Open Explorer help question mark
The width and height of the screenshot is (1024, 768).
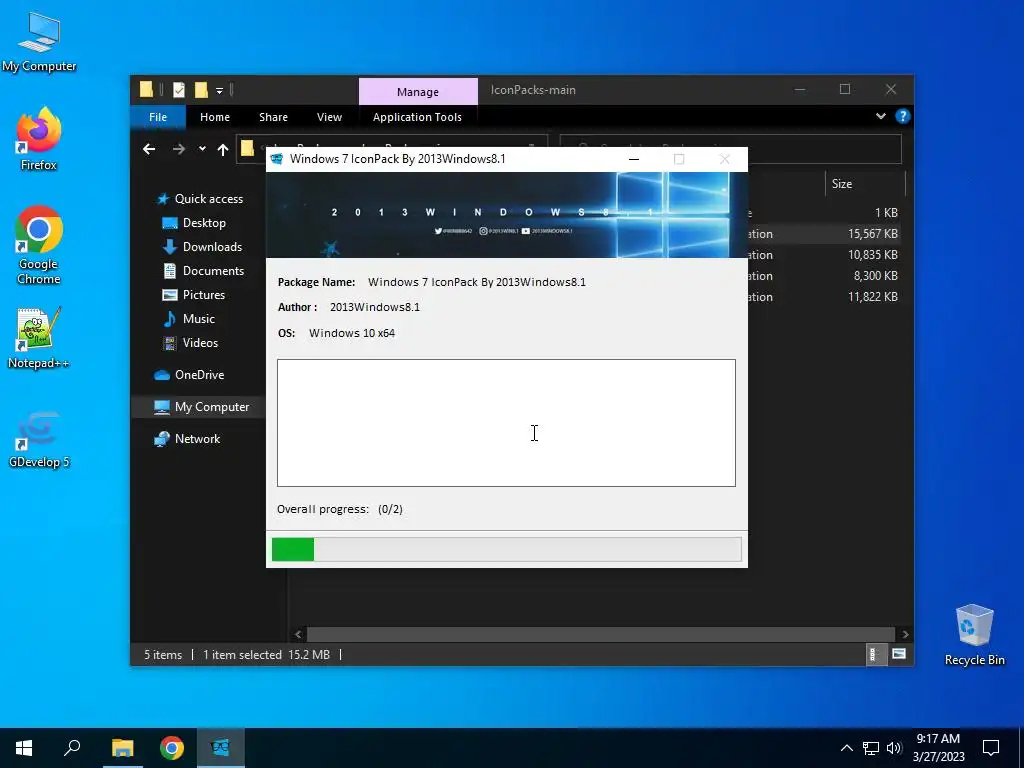tap(903, 116)
